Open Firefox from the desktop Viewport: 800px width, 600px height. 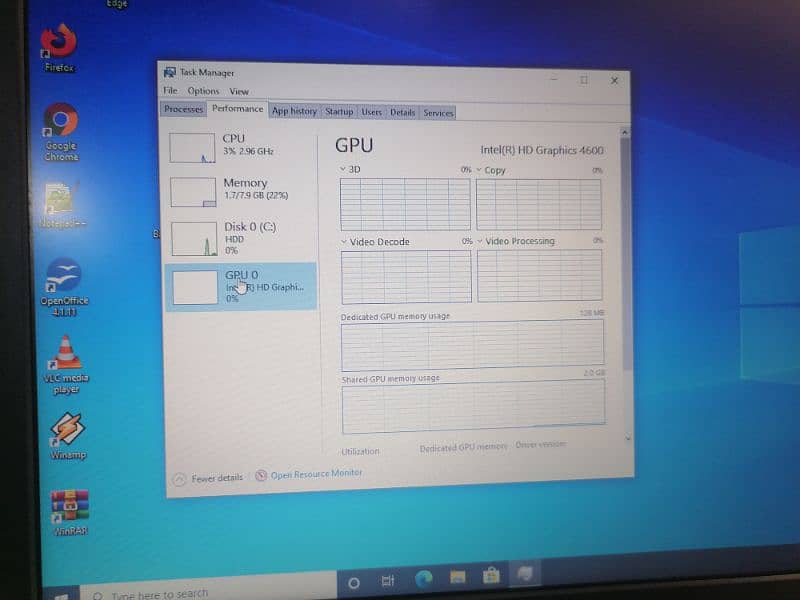58,43
